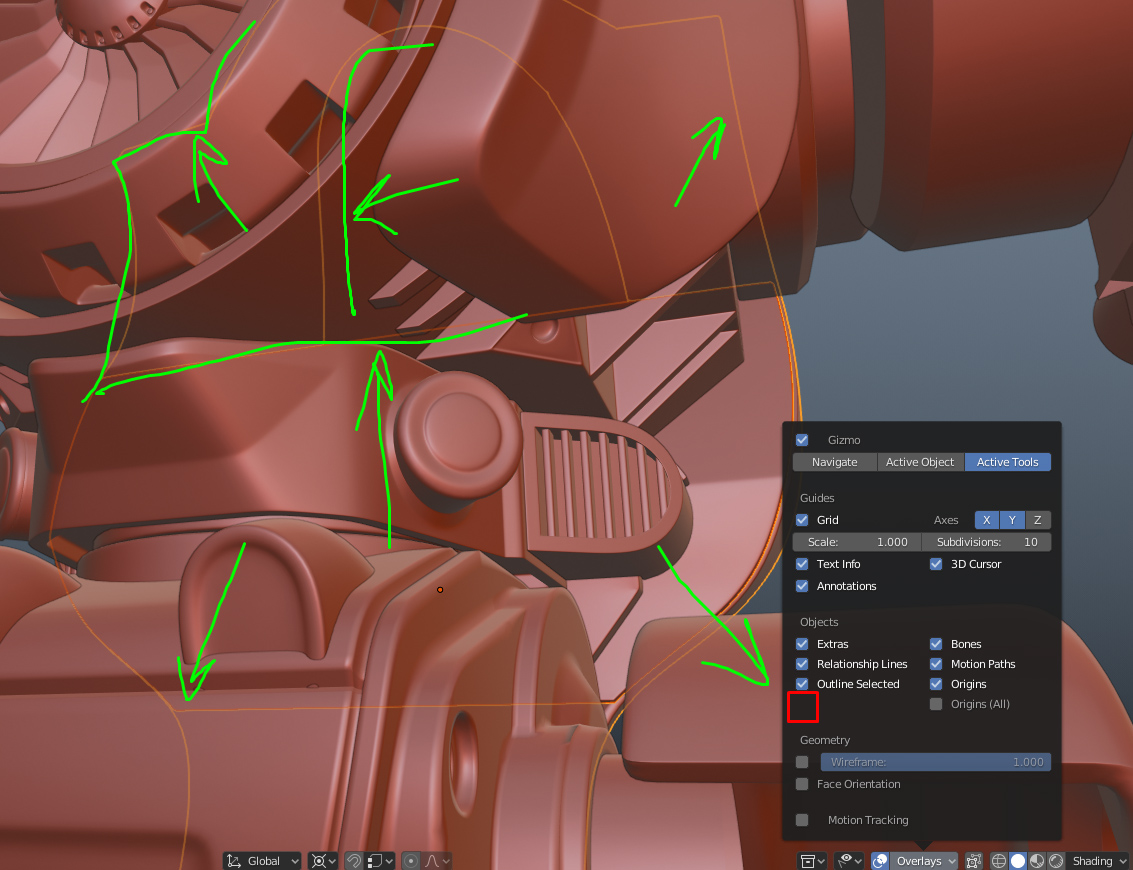Image resolution: width=1133 pixels, height=870 pixels.
Task: Disable the Annotations checkbox
Action: tap(802, 585)
